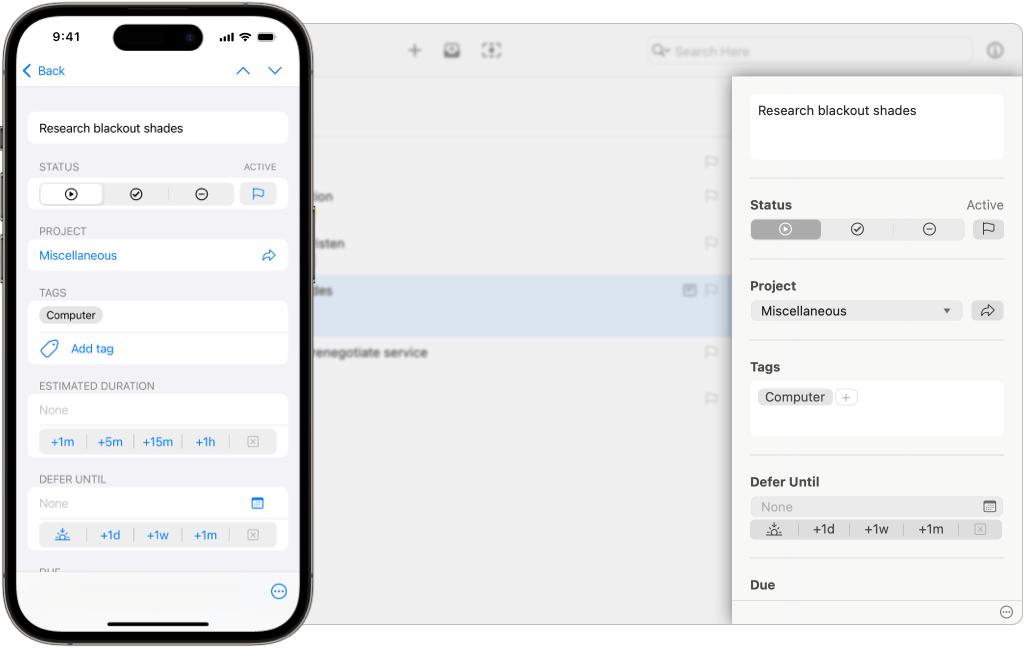1028x648 pixels.
Task: Add +1h to estimated duration
Action: pyautogui.click(x=205, y=442)
